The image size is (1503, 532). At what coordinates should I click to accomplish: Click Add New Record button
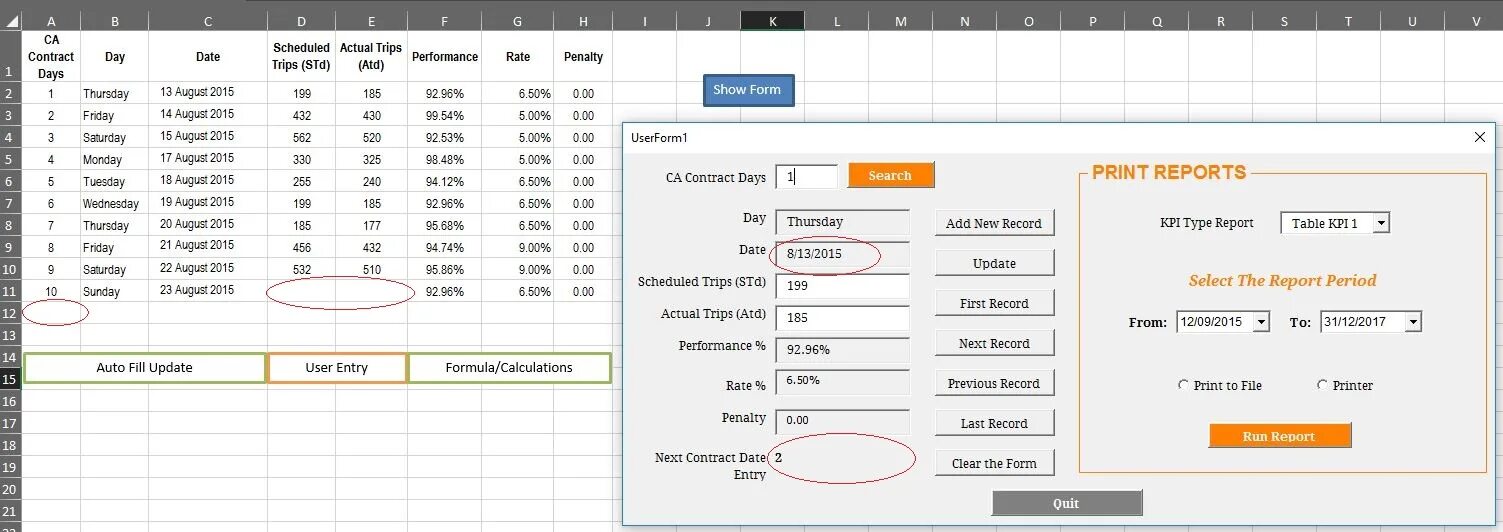tap(994, 223)
